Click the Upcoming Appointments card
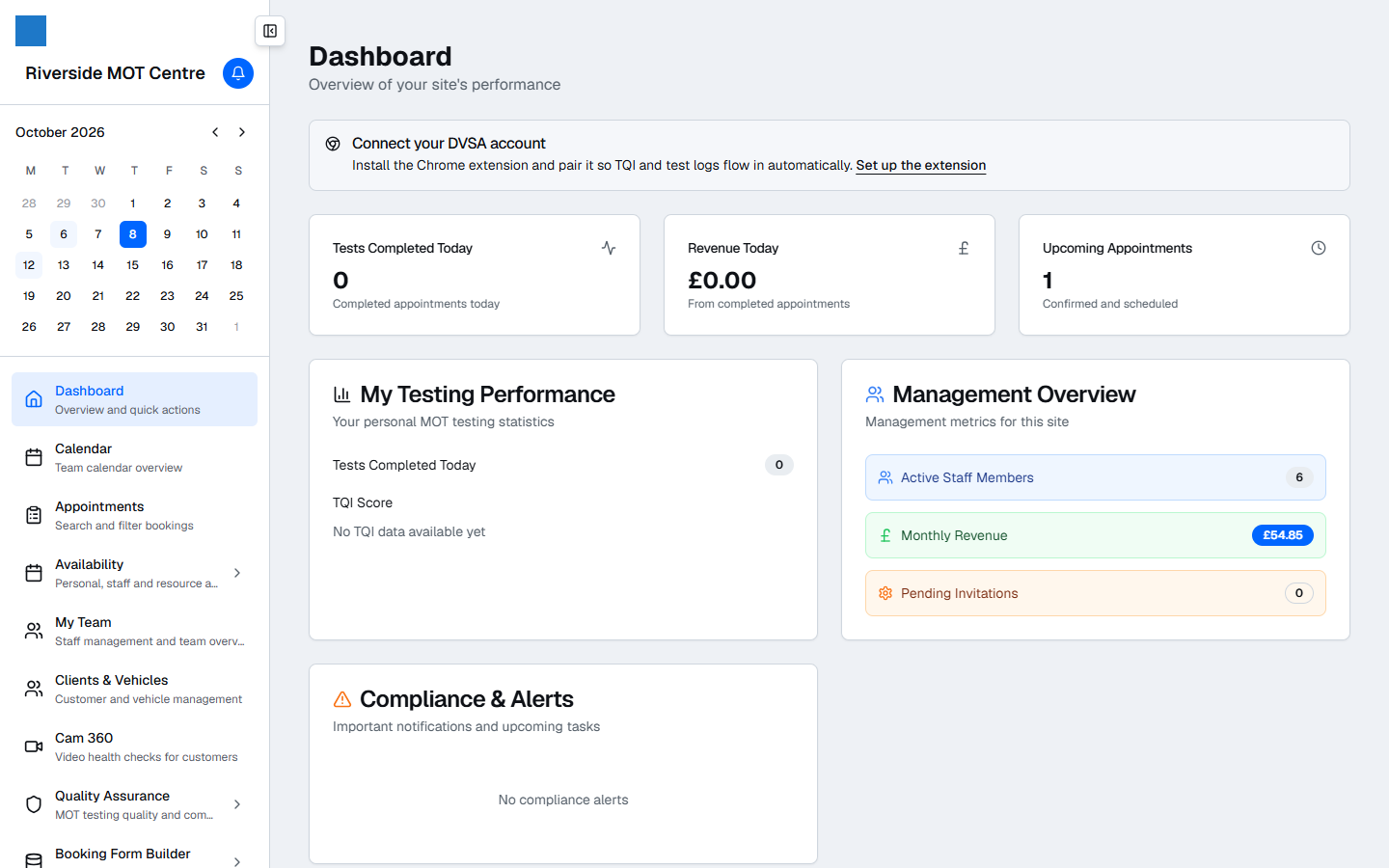This screenshot has width=1389, height=868. (1185, 275)
